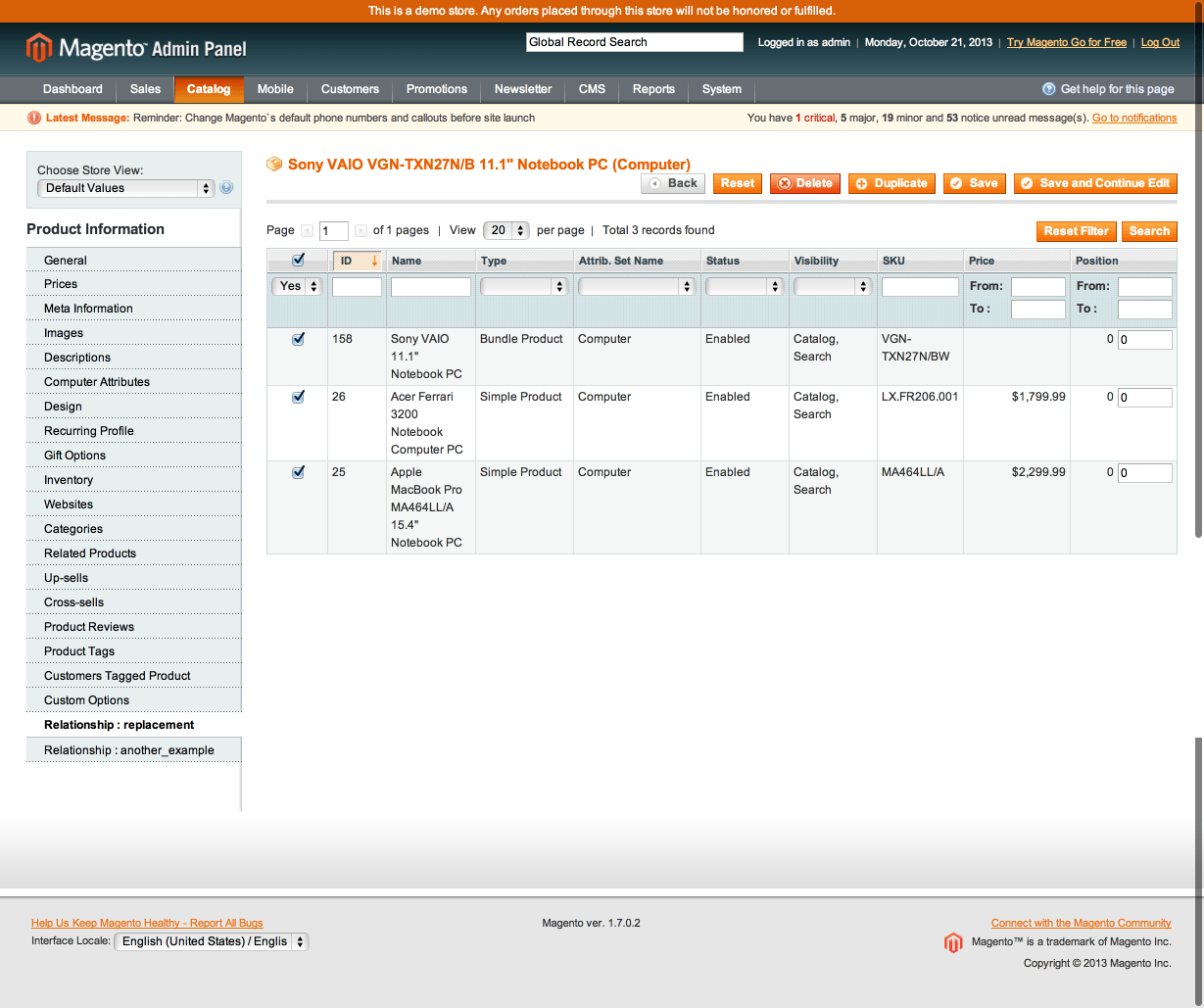Screen dimensions: 1204x1008
Task: Switch to the Inventory tab
Action: (134, 480)
